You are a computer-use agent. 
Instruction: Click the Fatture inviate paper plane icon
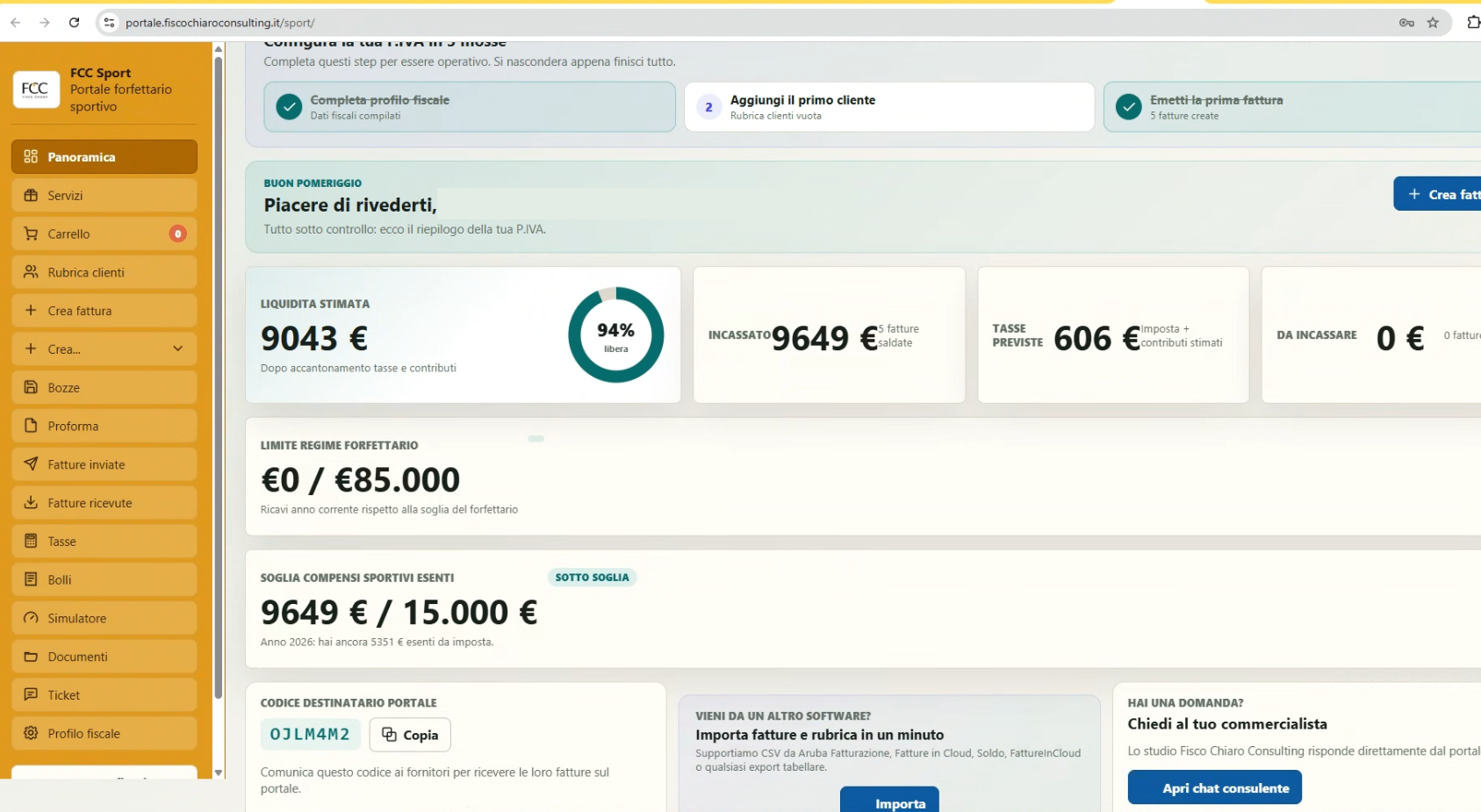tap(31, 464)
